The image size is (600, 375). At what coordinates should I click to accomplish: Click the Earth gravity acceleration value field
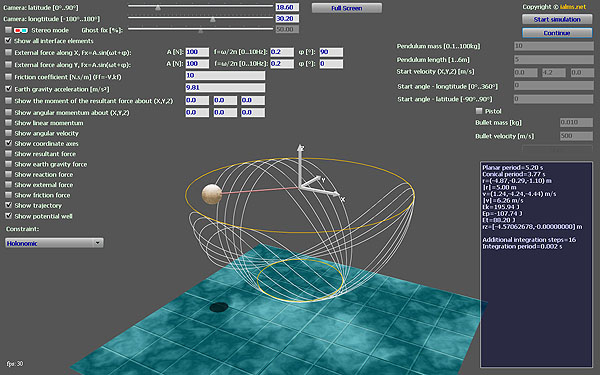tap(225, 88)
